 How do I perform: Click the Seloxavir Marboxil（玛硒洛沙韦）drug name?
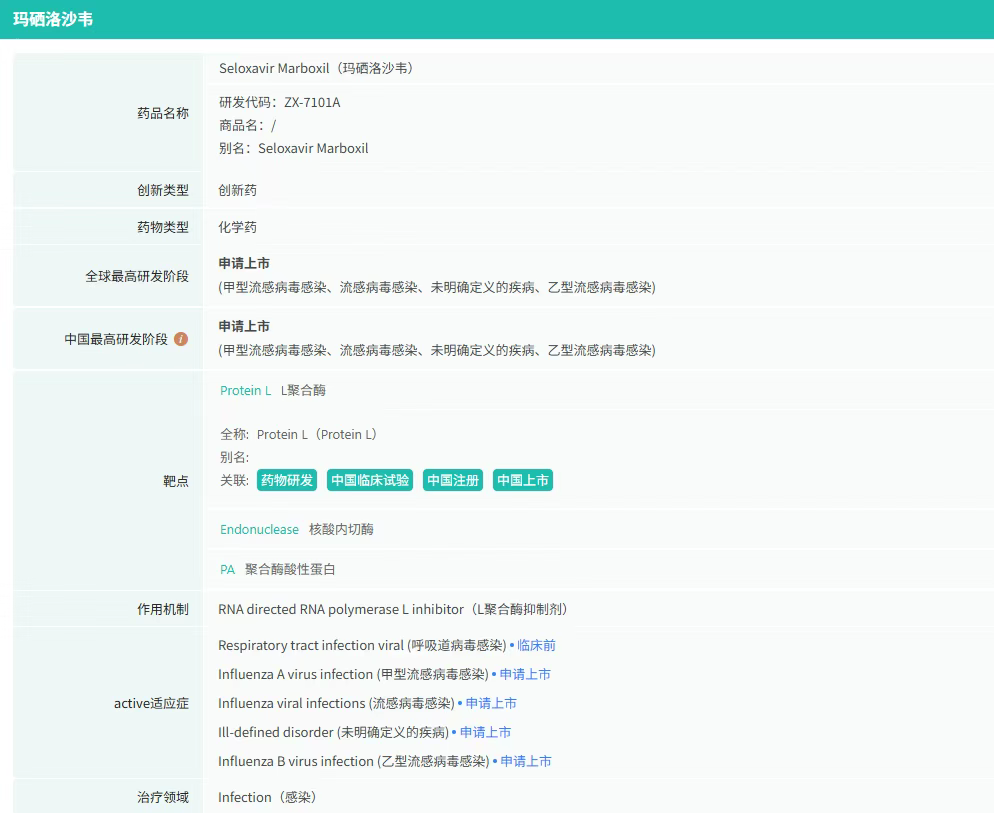[316, 69]
